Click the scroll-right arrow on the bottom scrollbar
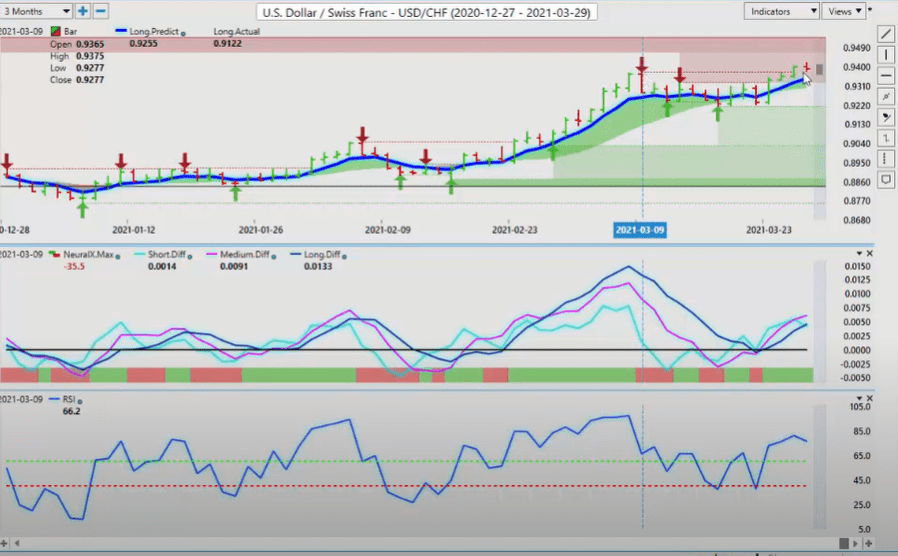The height and width of the screenshot is (556, 898). [856, 543]
